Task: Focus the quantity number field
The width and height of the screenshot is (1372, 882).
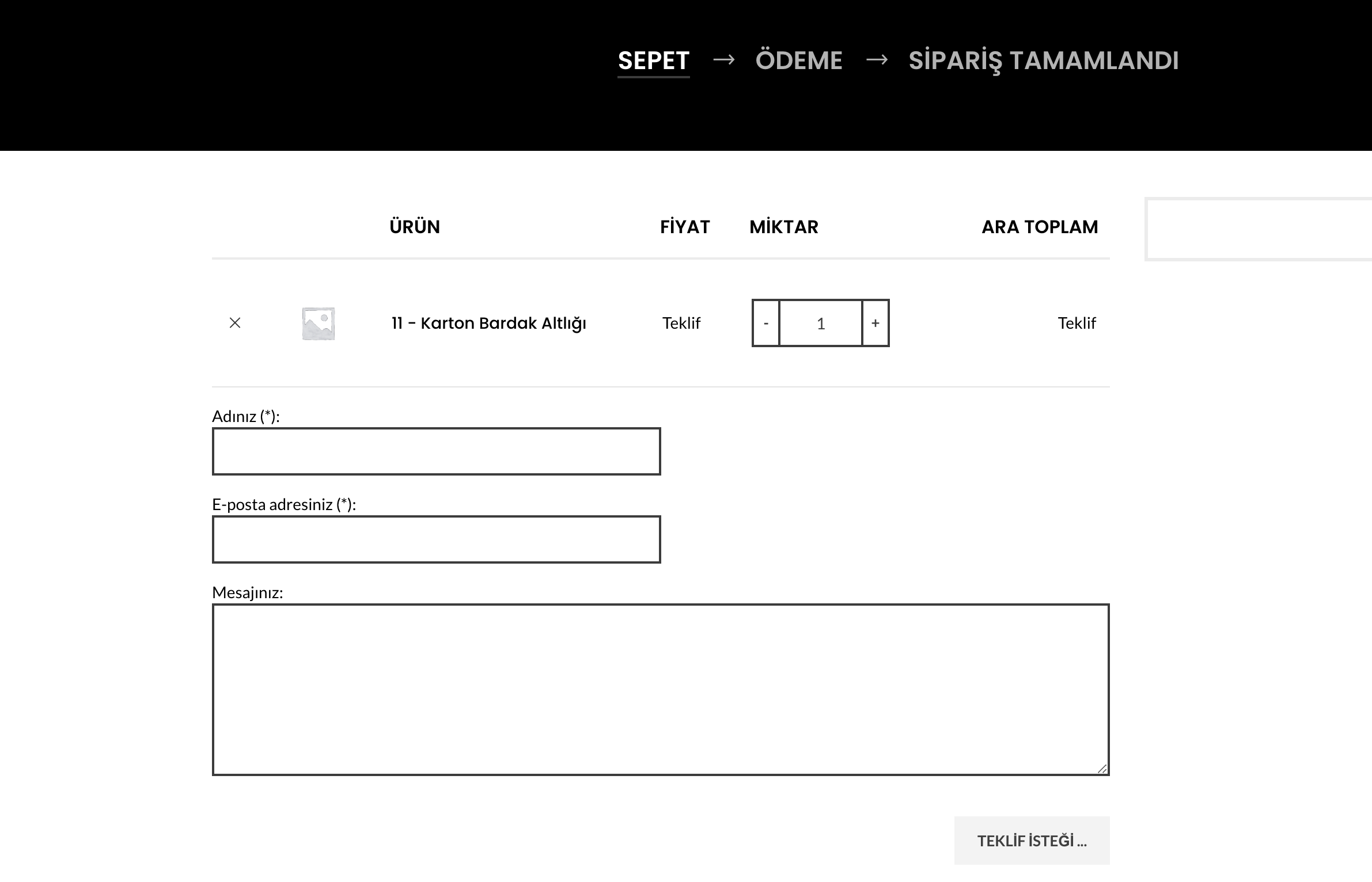Action: tap(821, 323)
